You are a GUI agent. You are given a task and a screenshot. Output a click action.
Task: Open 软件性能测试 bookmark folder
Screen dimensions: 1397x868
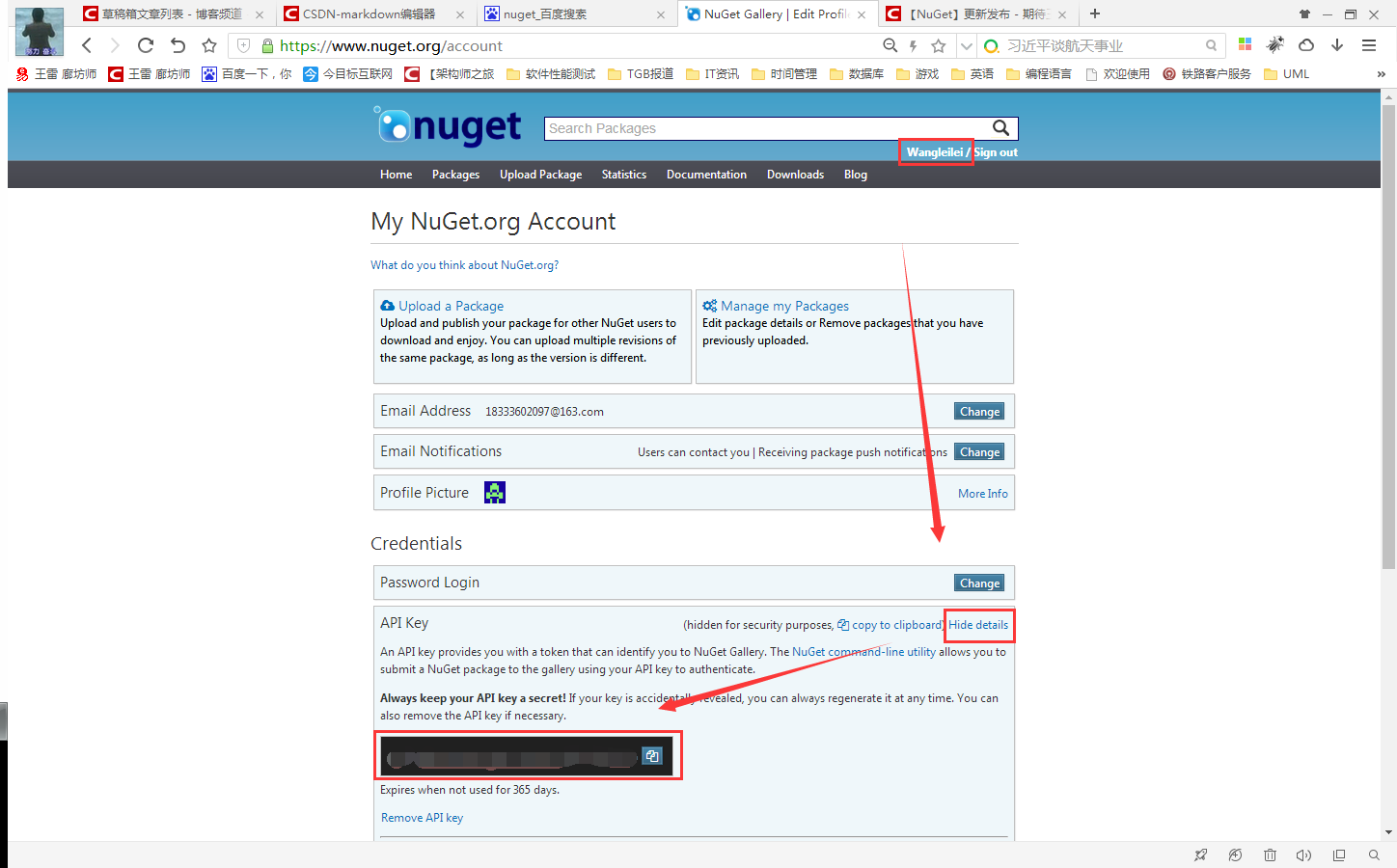click(551, 74)
